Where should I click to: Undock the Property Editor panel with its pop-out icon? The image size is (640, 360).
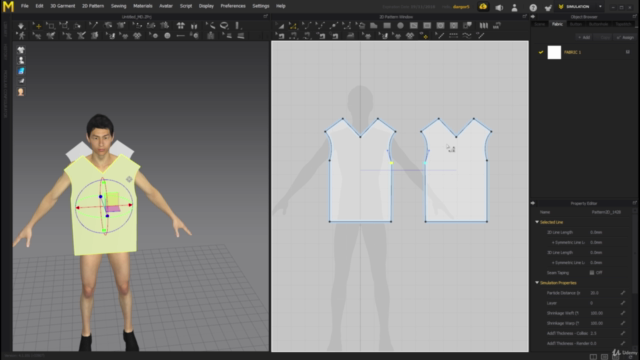click(634, 203)
